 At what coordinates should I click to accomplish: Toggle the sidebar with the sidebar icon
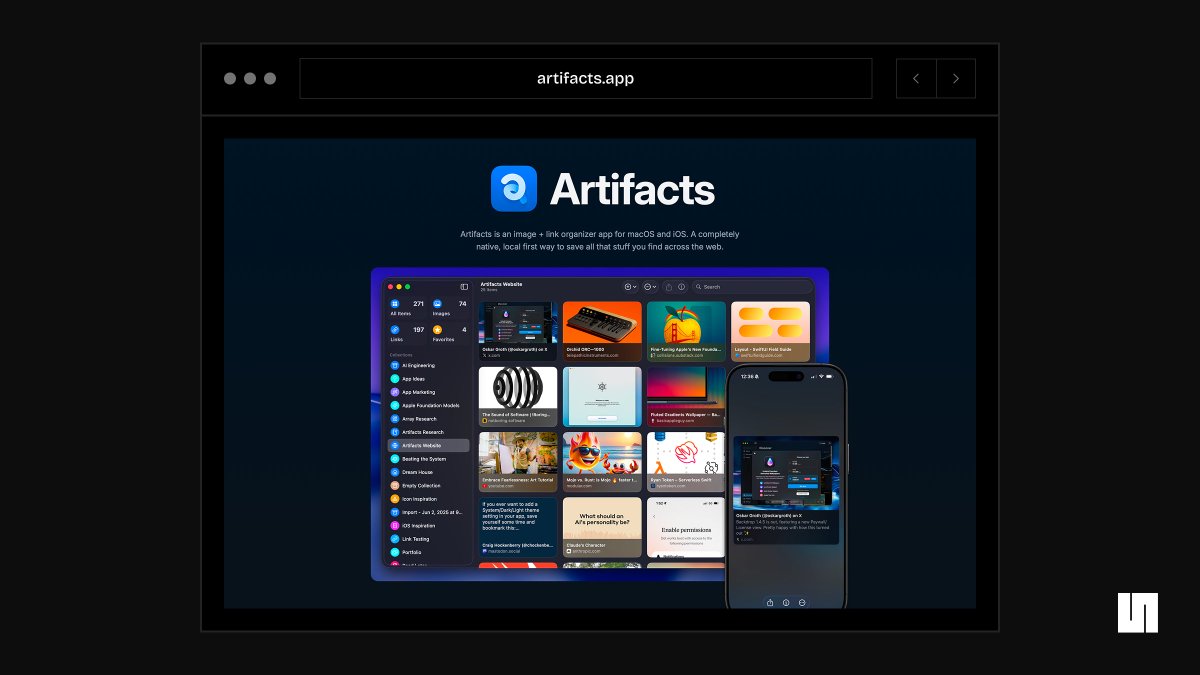coord(464,287)
